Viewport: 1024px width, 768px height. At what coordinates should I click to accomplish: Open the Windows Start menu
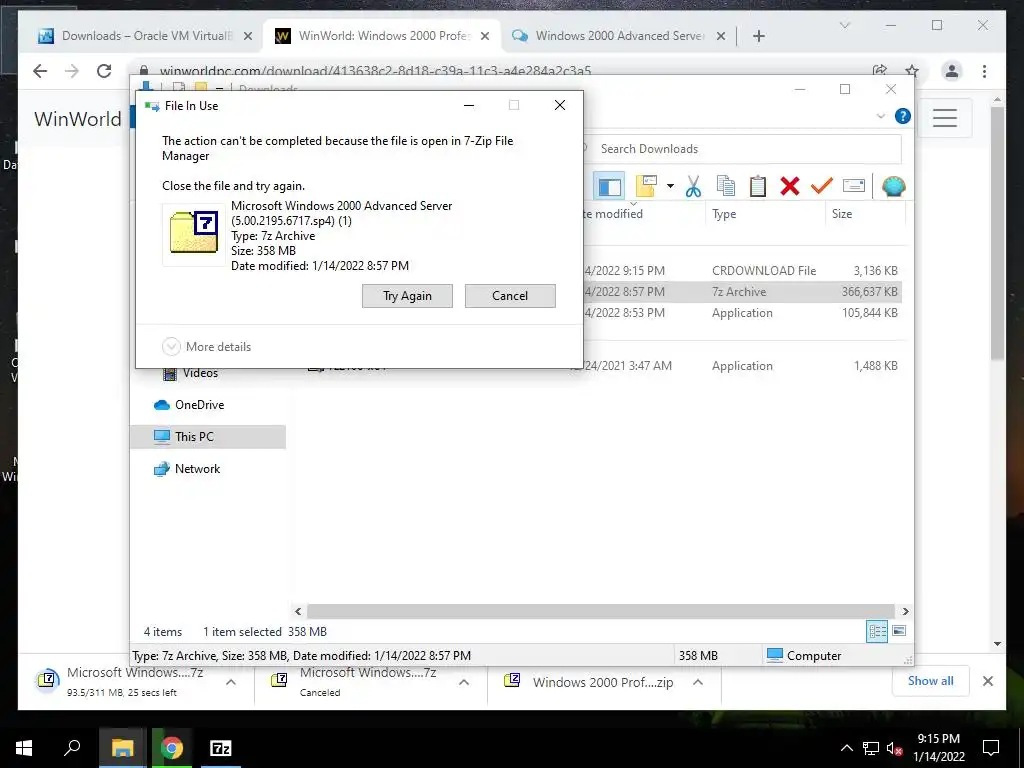pyautogui.click(x=24, y=748)
